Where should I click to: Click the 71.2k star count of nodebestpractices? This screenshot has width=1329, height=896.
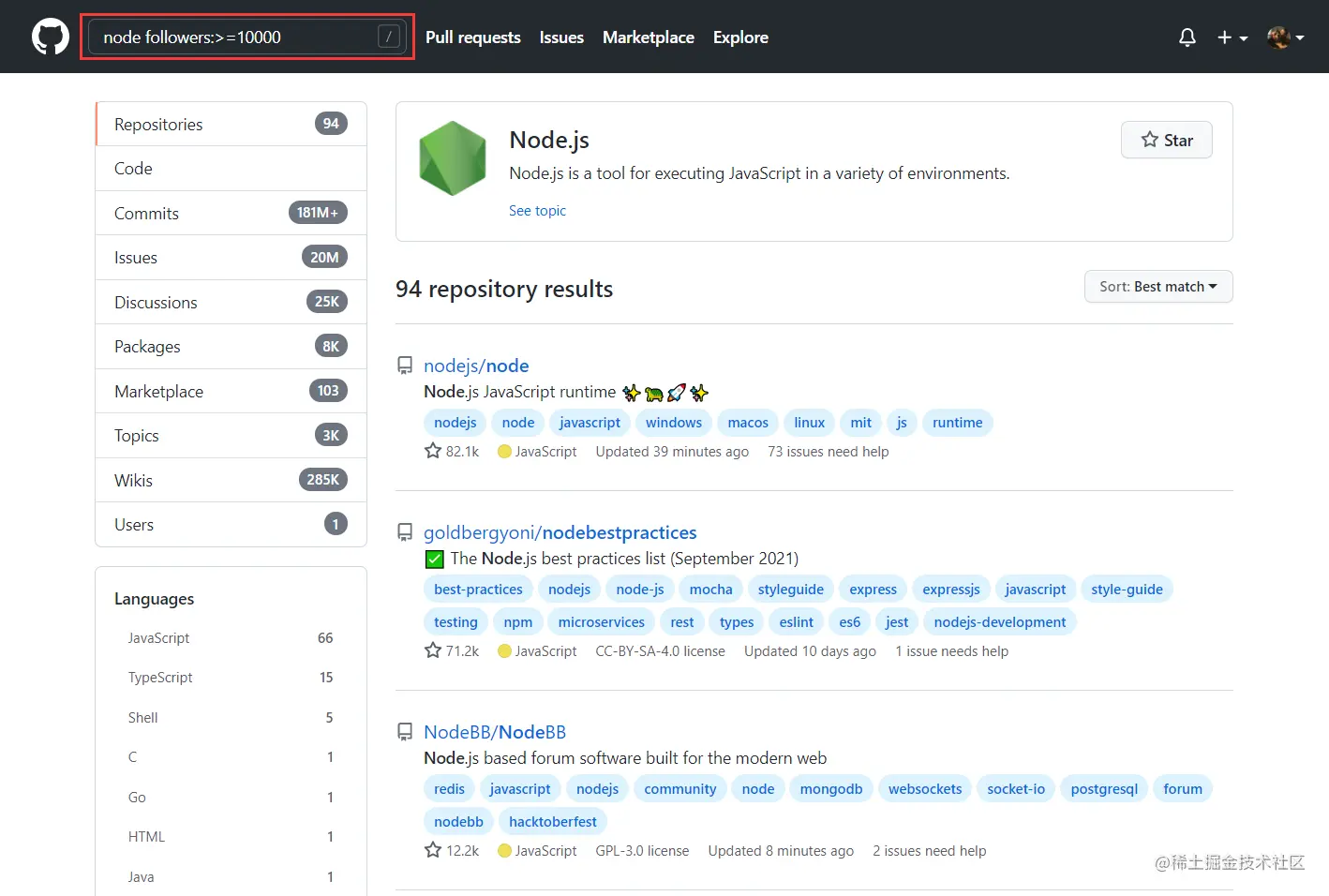coord(452,650)
